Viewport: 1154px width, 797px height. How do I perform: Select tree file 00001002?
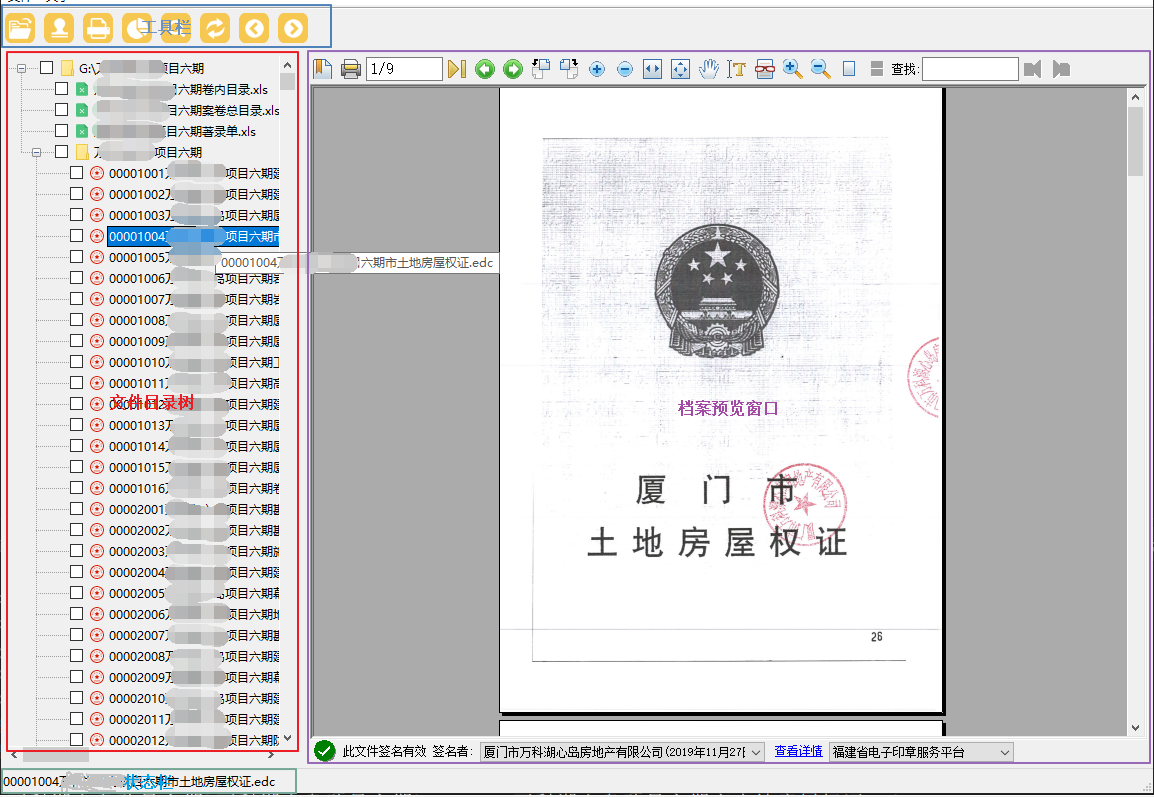click(x=194, y=194)
